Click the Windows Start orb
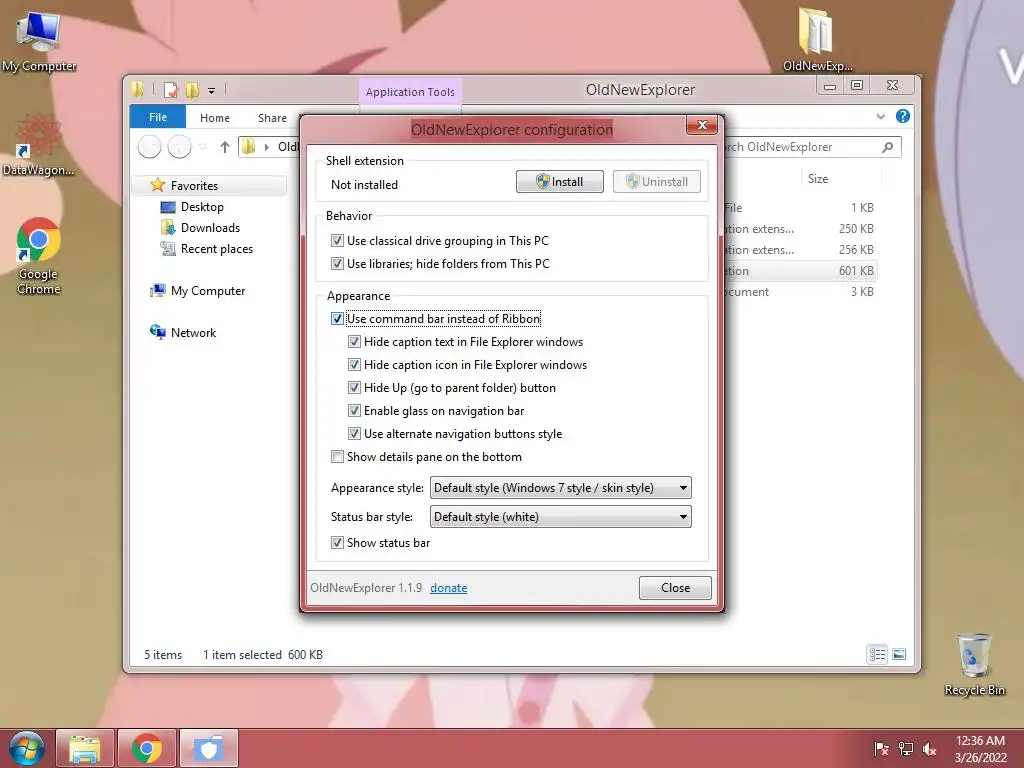The image size is (1024, 768). point(27,748)
